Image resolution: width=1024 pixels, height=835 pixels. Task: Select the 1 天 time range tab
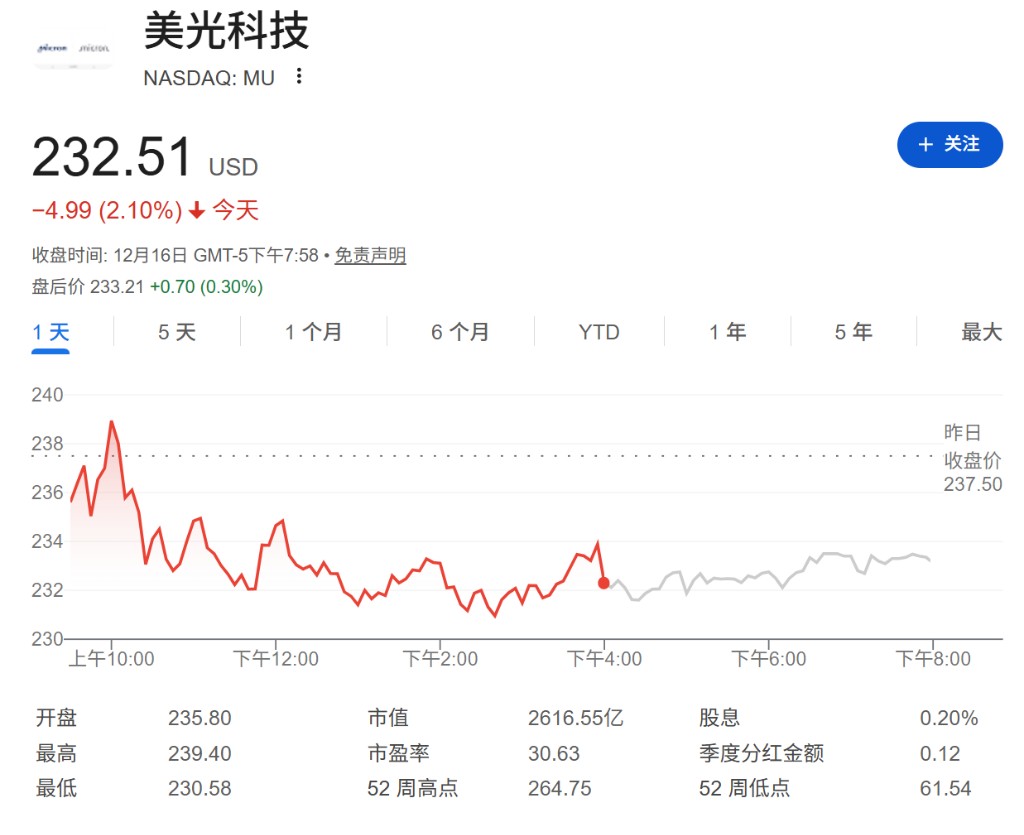click(51, 332)
